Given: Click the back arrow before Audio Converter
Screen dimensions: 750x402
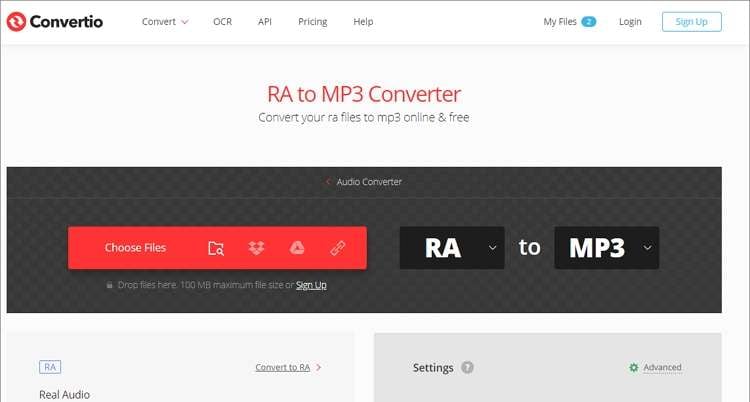Looking at the screenshot, I should pos(328,182).
